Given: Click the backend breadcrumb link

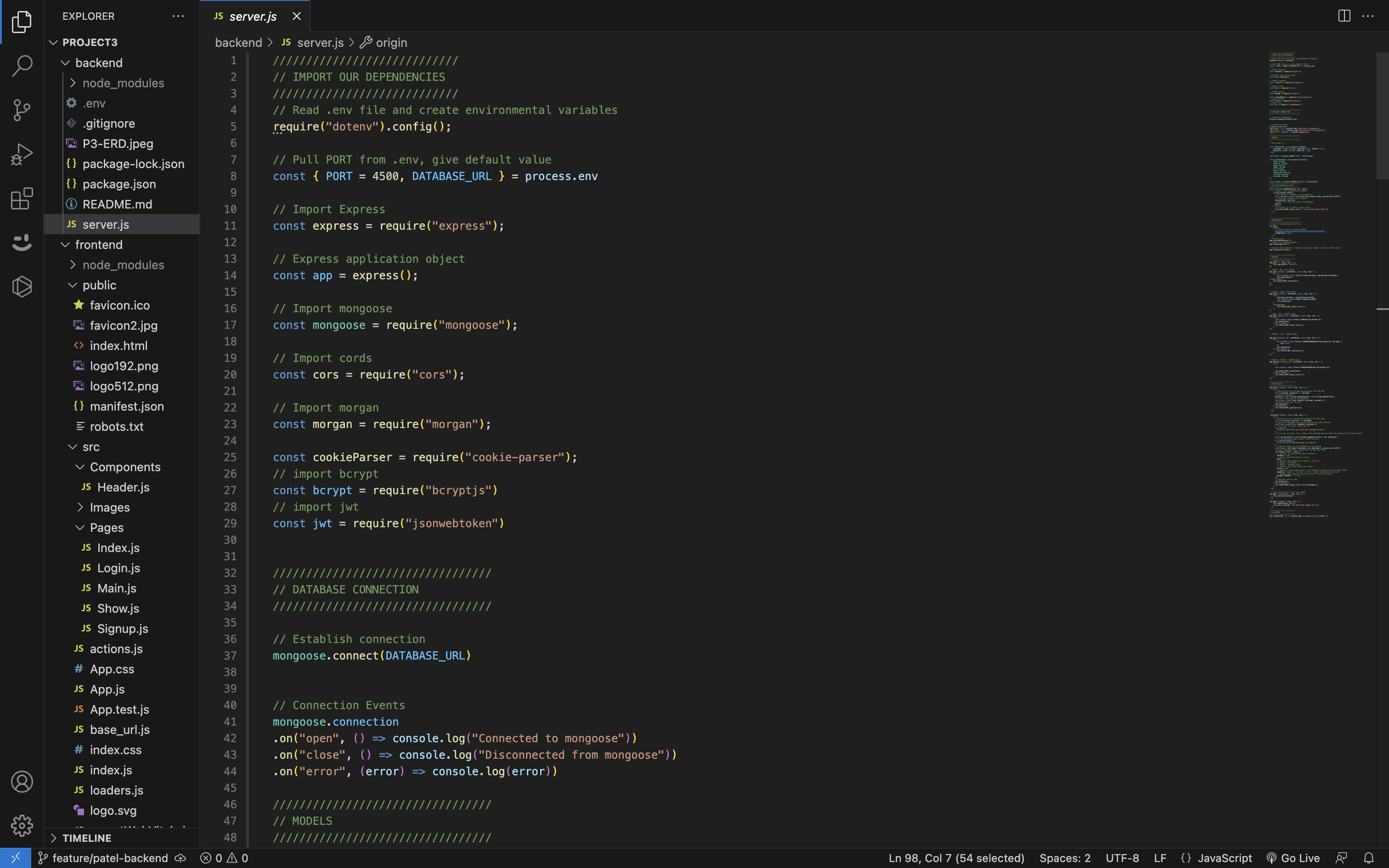Looking at the screenshot, I should [238, 42].
